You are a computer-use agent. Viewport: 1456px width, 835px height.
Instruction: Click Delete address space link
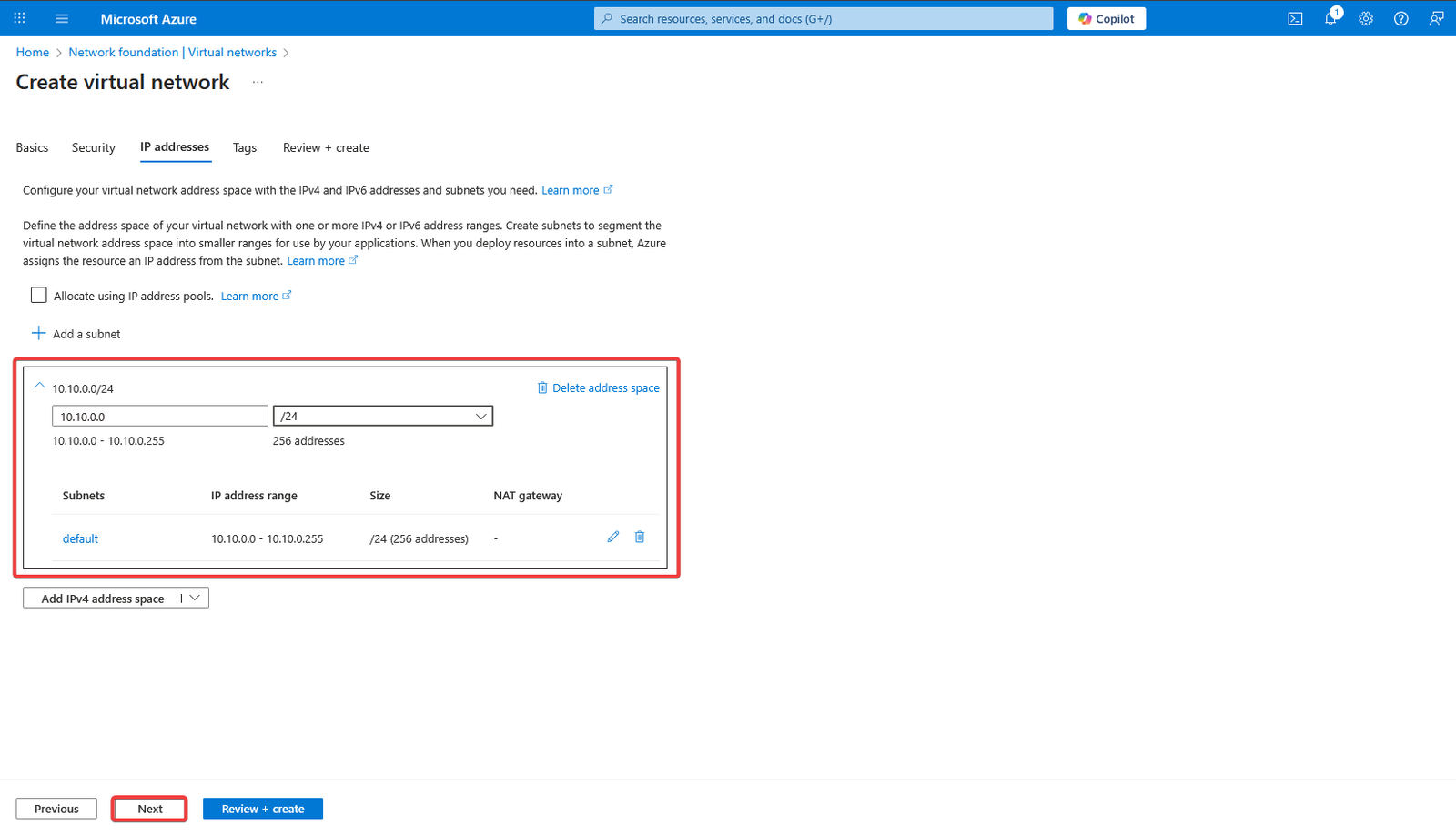[598, 388]
